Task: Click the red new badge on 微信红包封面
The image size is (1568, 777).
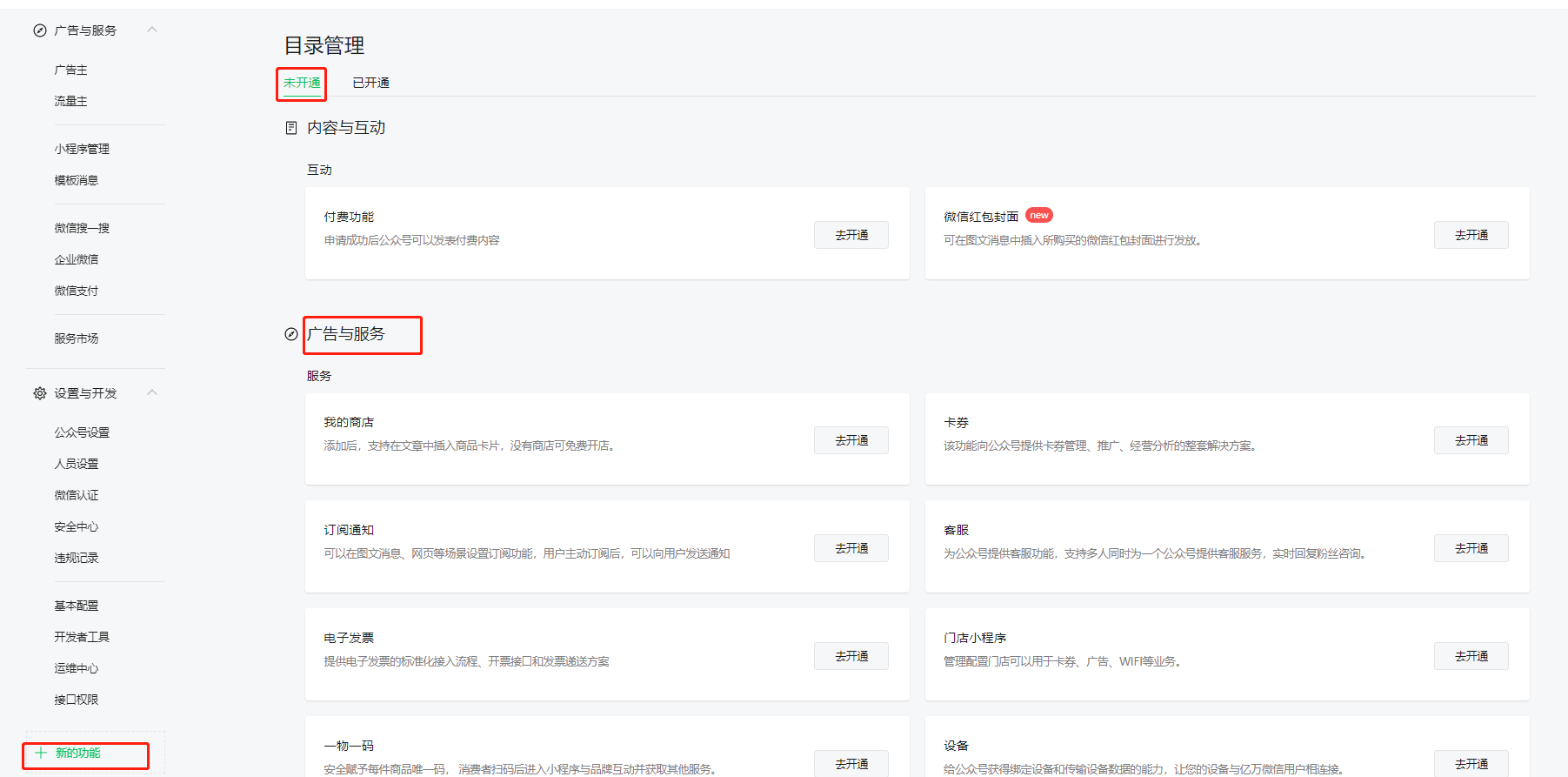Action: coord(1039,215)
